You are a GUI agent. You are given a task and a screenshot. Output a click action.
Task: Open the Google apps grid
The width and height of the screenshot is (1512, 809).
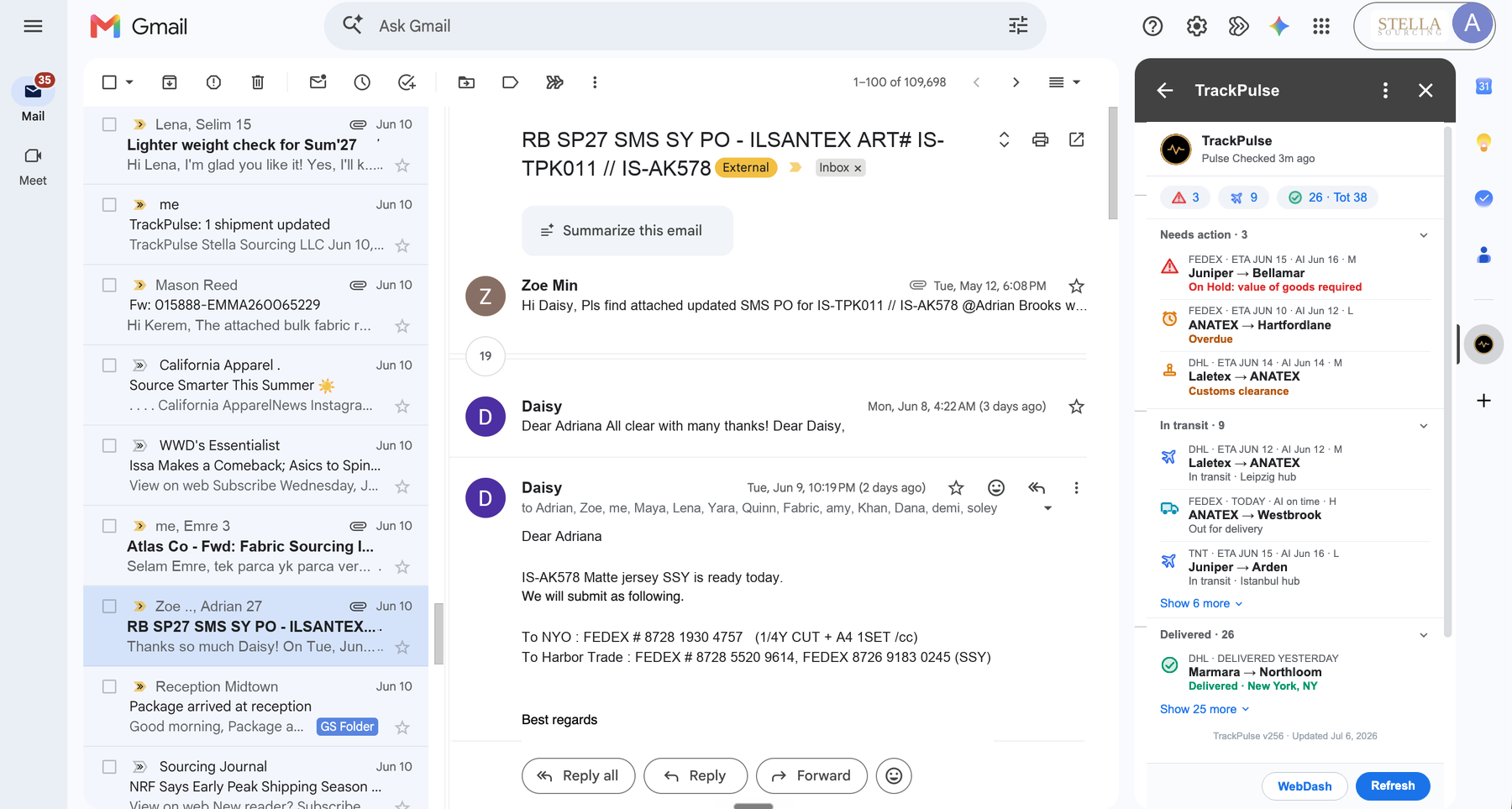click(x=1321, y=26)
